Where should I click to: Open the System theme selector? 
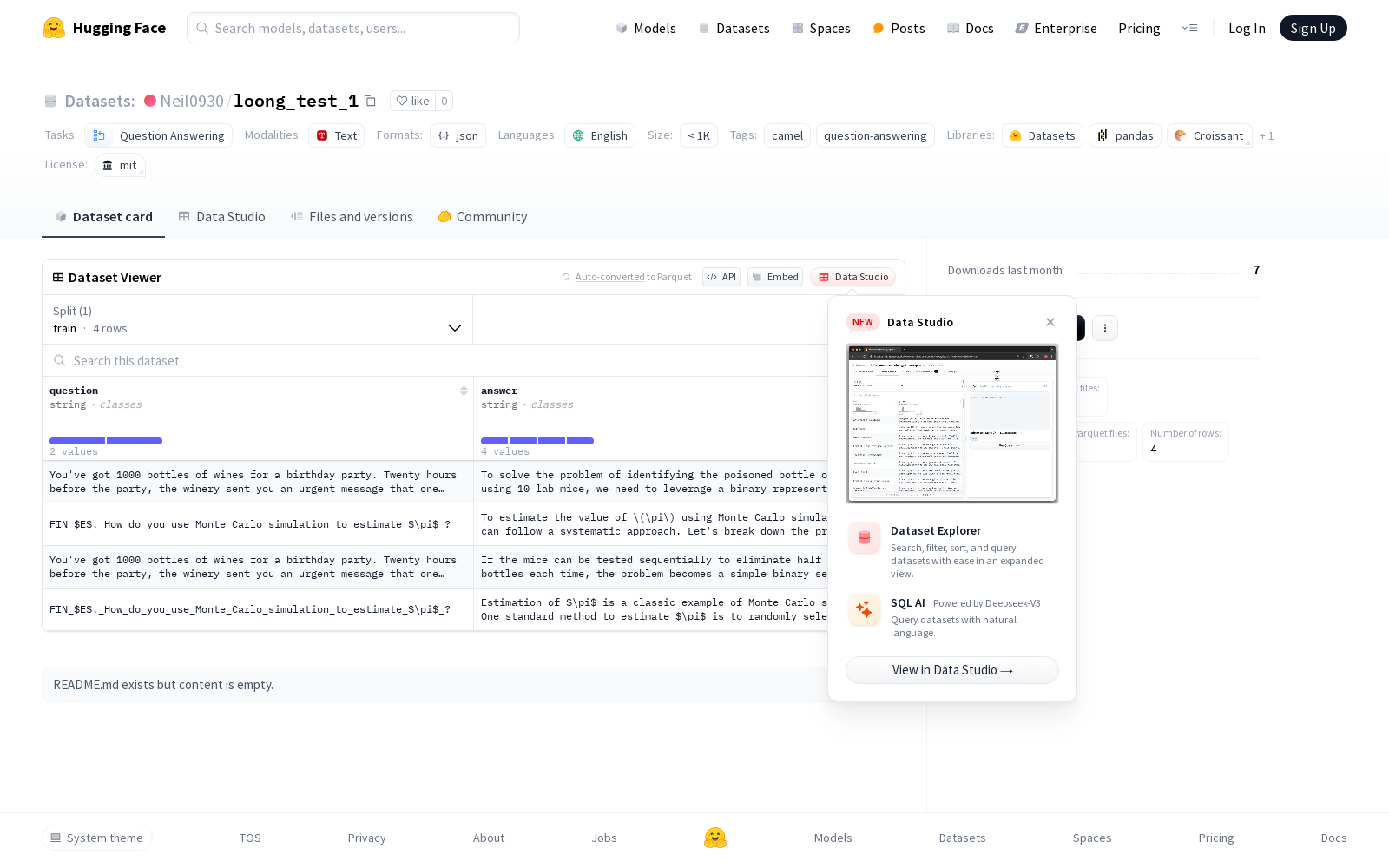97,838
